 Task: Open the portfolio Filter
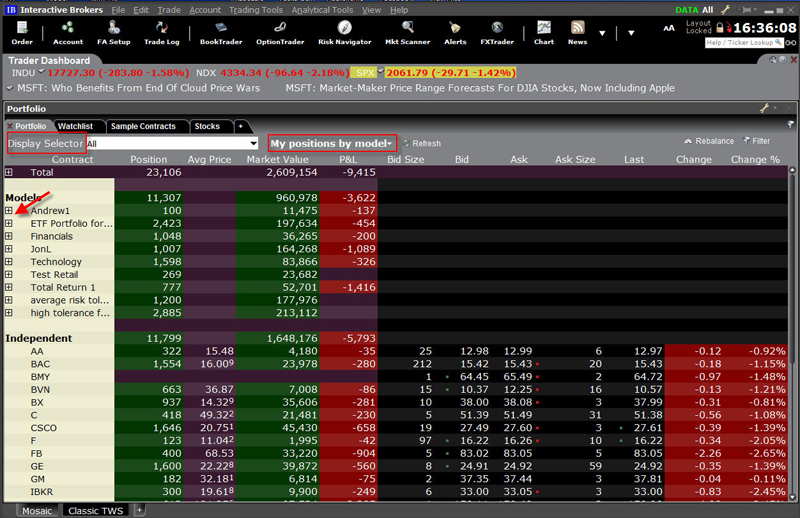click(757, 141)
